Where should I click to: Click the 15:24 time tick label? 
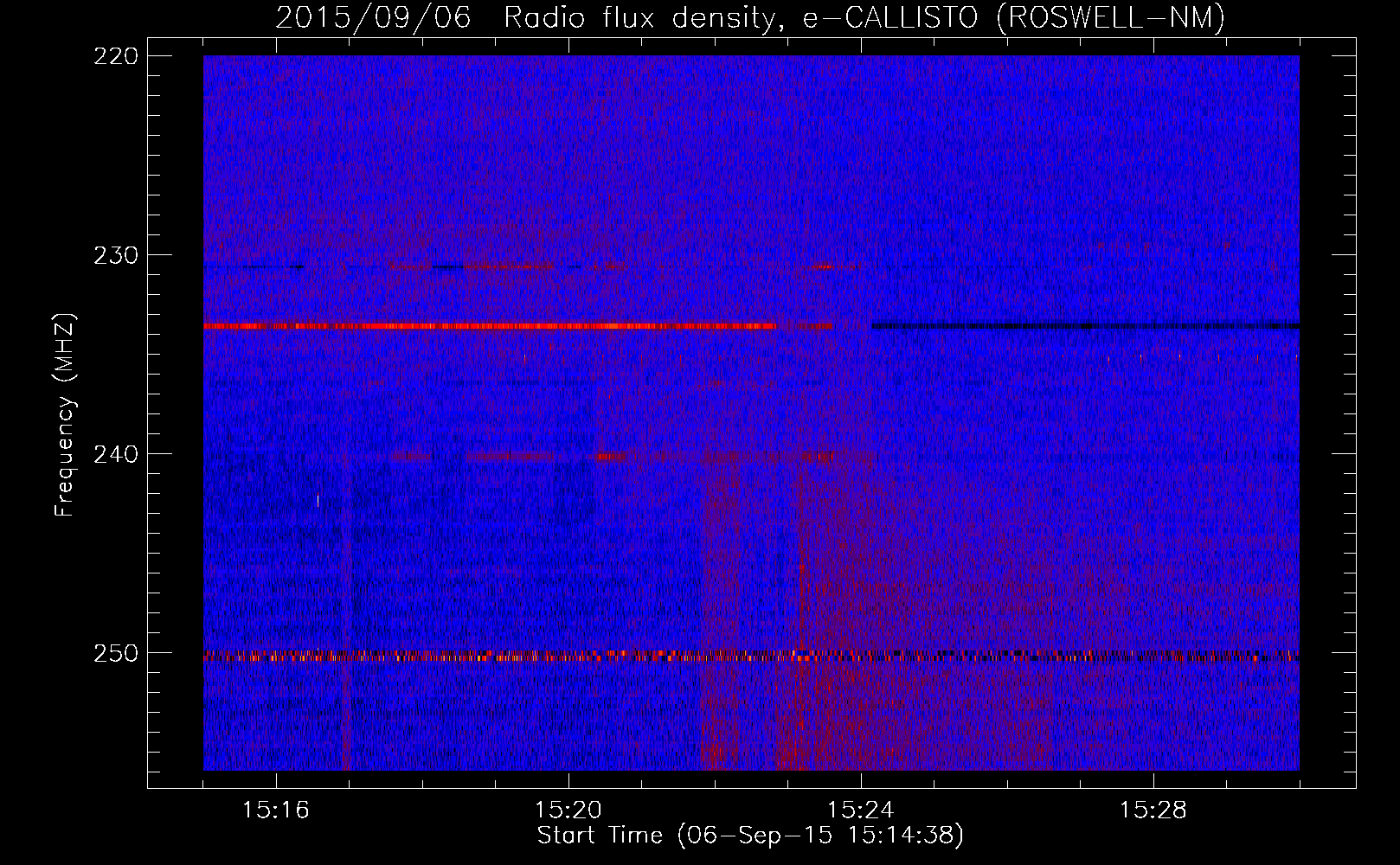pyautogui.click(x=861, y=810)
